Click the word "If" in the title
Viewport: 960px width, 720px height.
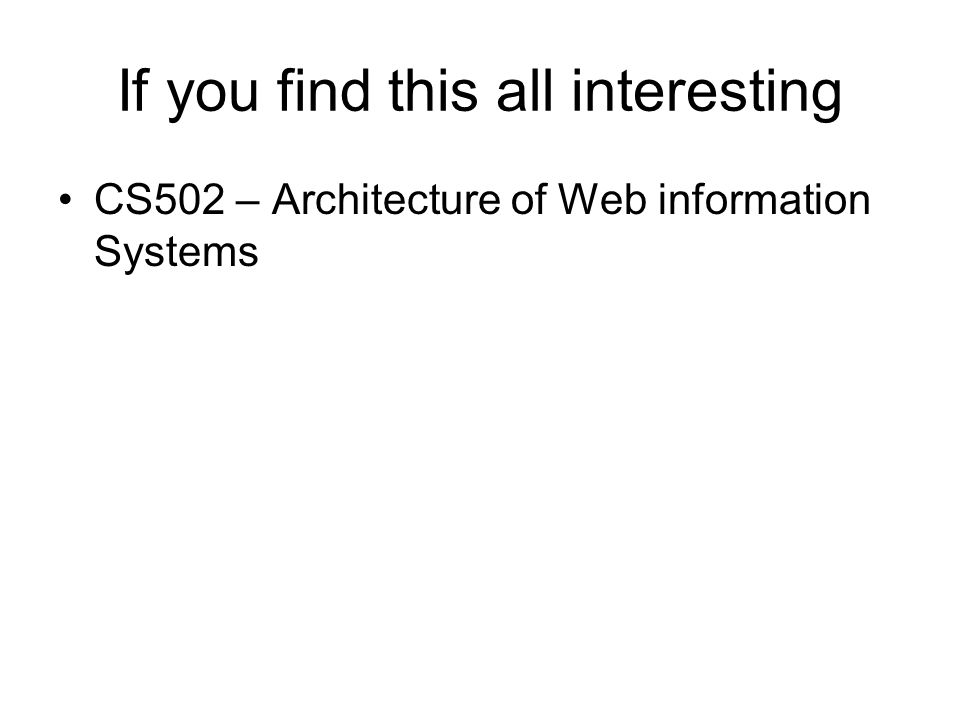[134, 91]
